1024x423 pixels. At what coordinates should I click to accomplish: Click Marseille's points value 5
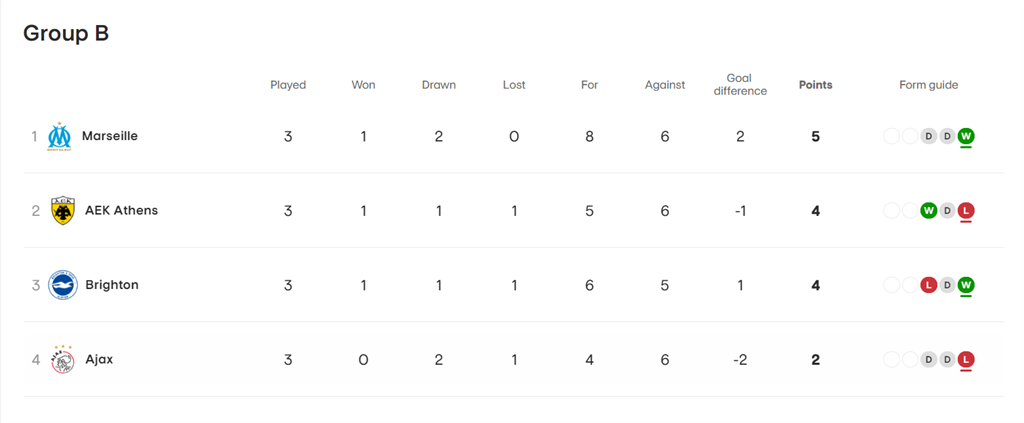point(816,136)
